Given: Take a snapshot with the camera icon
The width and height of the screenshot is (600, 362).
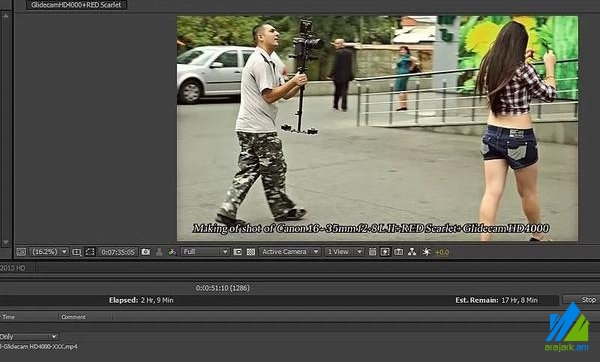Looking at the screenshot, I should coord(145,252).
